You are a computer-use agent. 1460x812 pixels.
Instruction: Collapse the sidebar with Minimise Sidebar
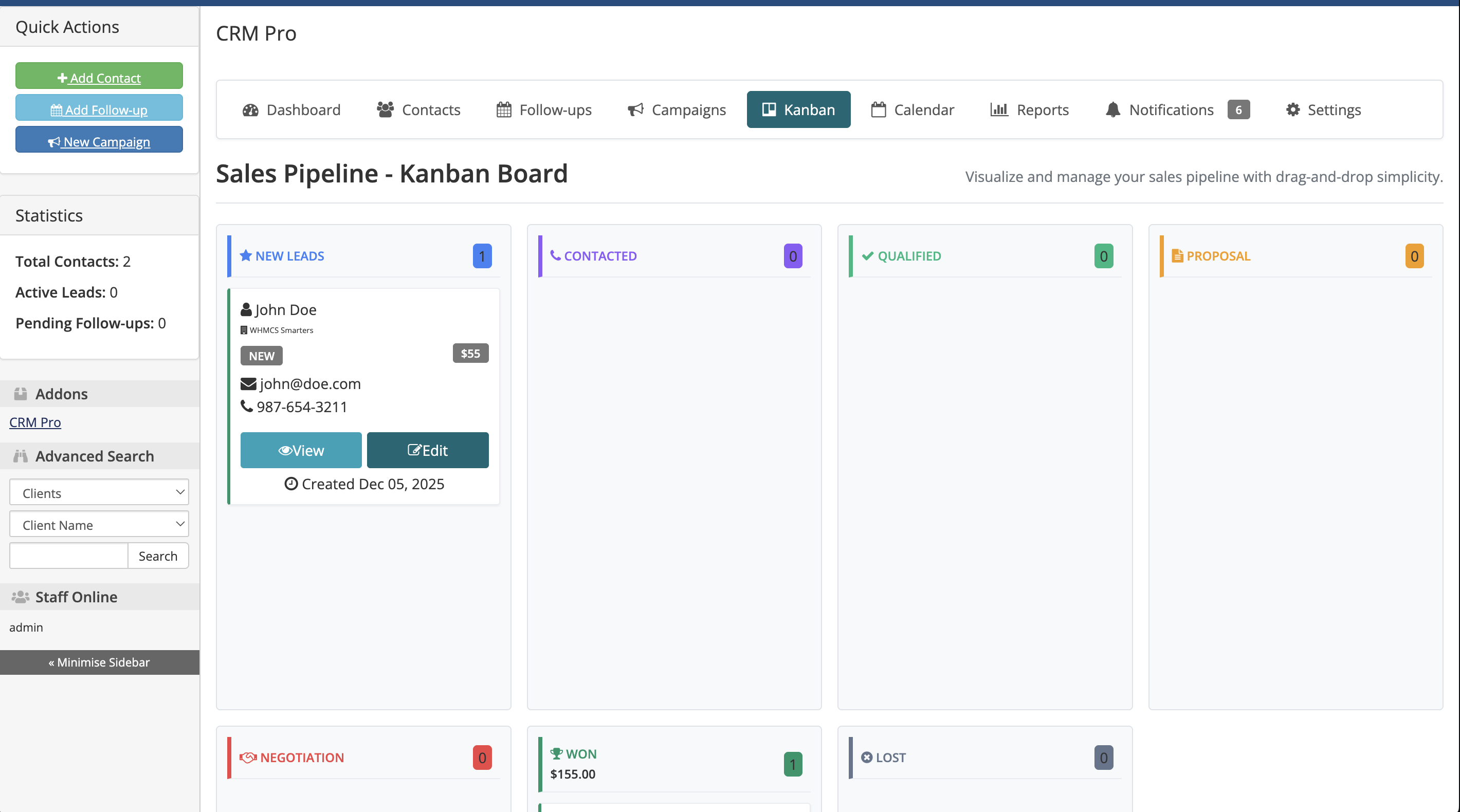pos(99,662)
